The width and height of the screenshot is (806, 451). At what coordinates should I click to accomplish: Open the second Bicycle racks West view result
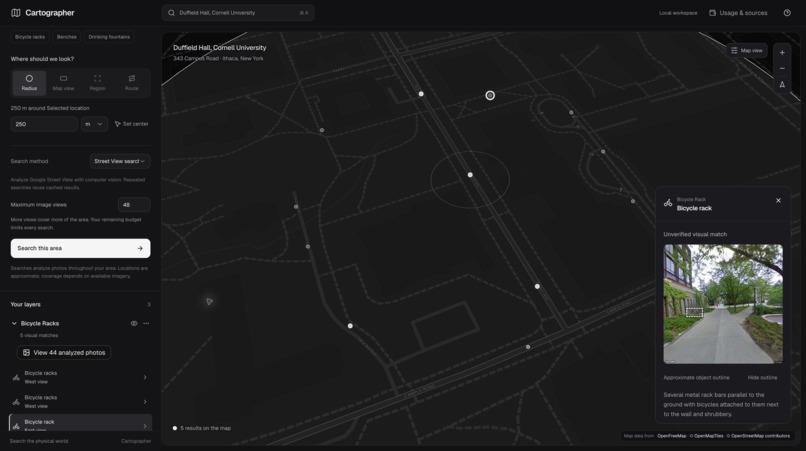pyautogui.click(x=80, y=402)
